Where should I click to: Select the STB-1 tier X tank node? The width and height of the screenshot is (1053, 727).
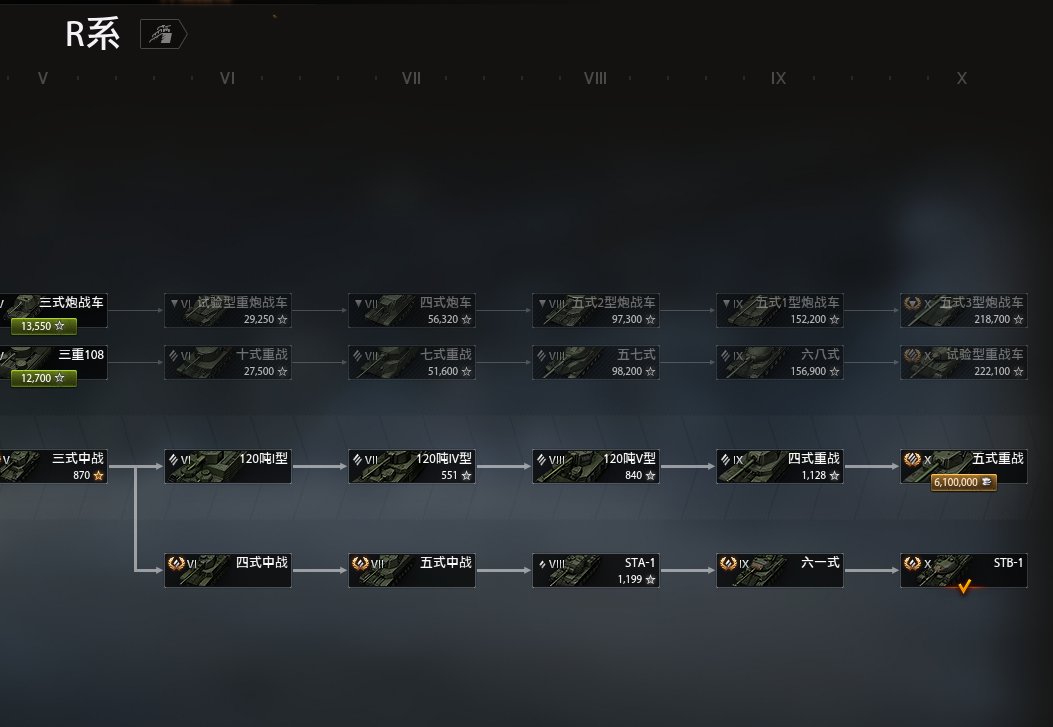pos(964,570)
